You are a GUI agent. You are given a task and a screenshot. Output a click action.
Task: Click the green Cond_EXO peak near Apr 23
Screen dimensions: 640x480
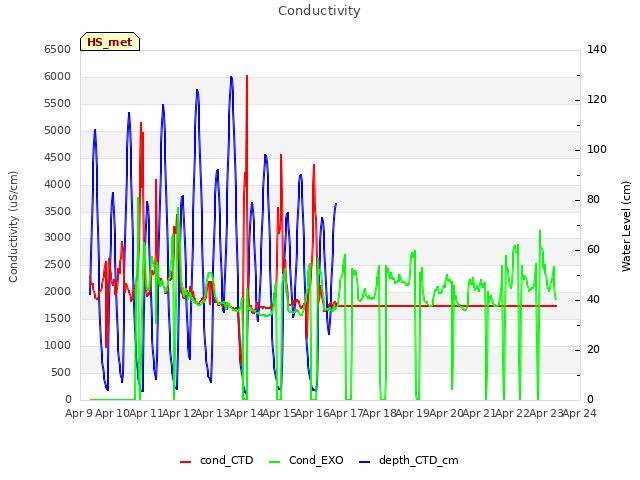540,232
